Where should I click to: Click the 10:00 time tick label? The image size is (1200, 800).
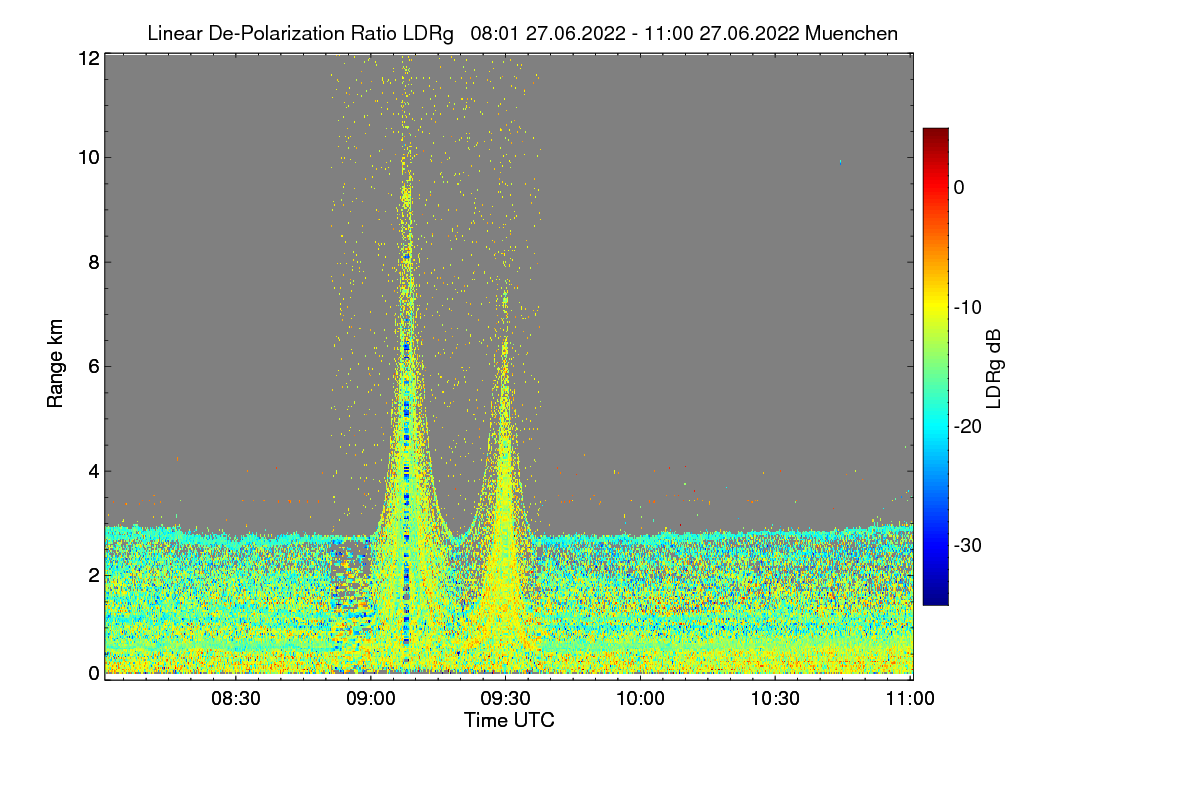[641, 699]
